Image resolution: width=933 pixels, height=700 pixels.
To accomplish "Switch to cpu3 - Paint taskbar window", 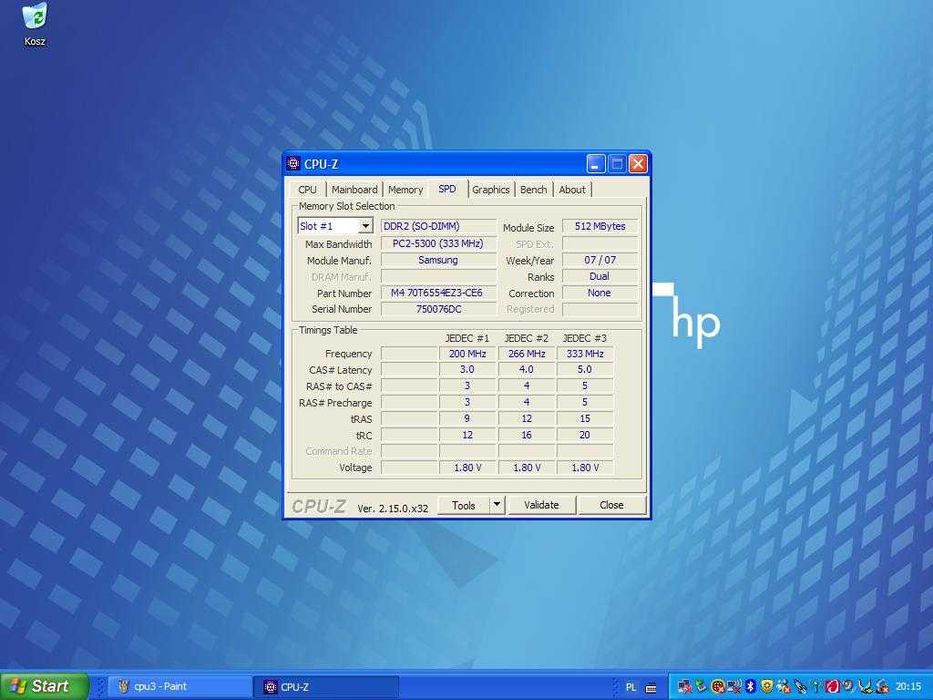I will (x=179, y=687).
